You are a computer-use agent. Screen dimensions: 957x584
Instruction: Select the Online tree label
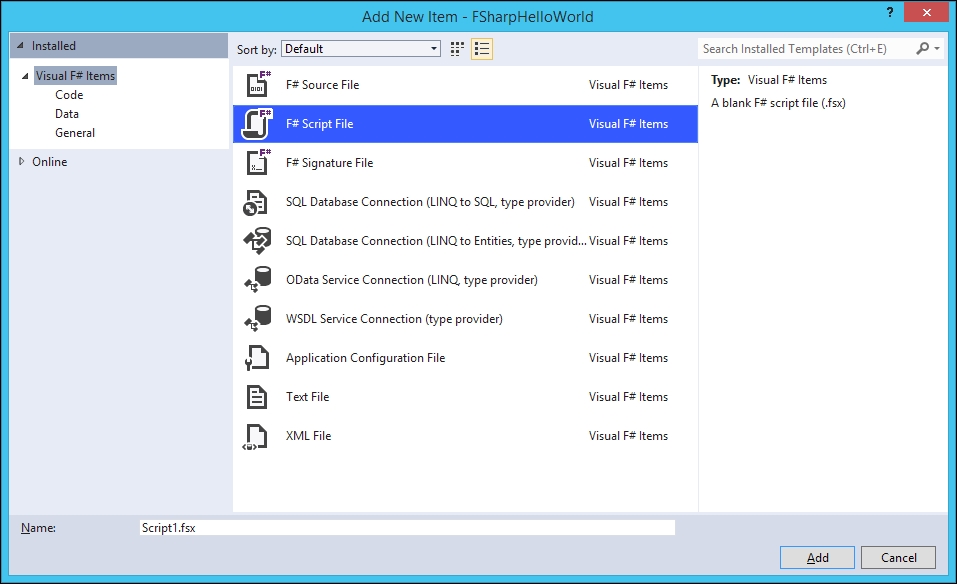49,162
